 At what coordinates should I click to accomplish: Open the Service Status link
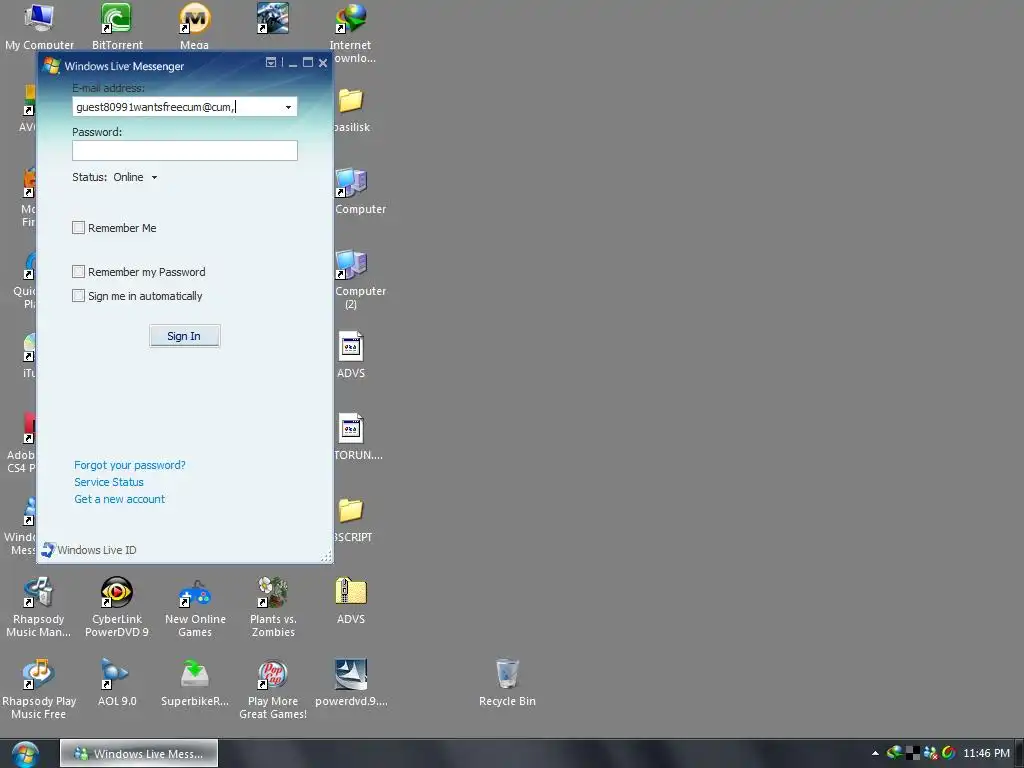[108, 482]
